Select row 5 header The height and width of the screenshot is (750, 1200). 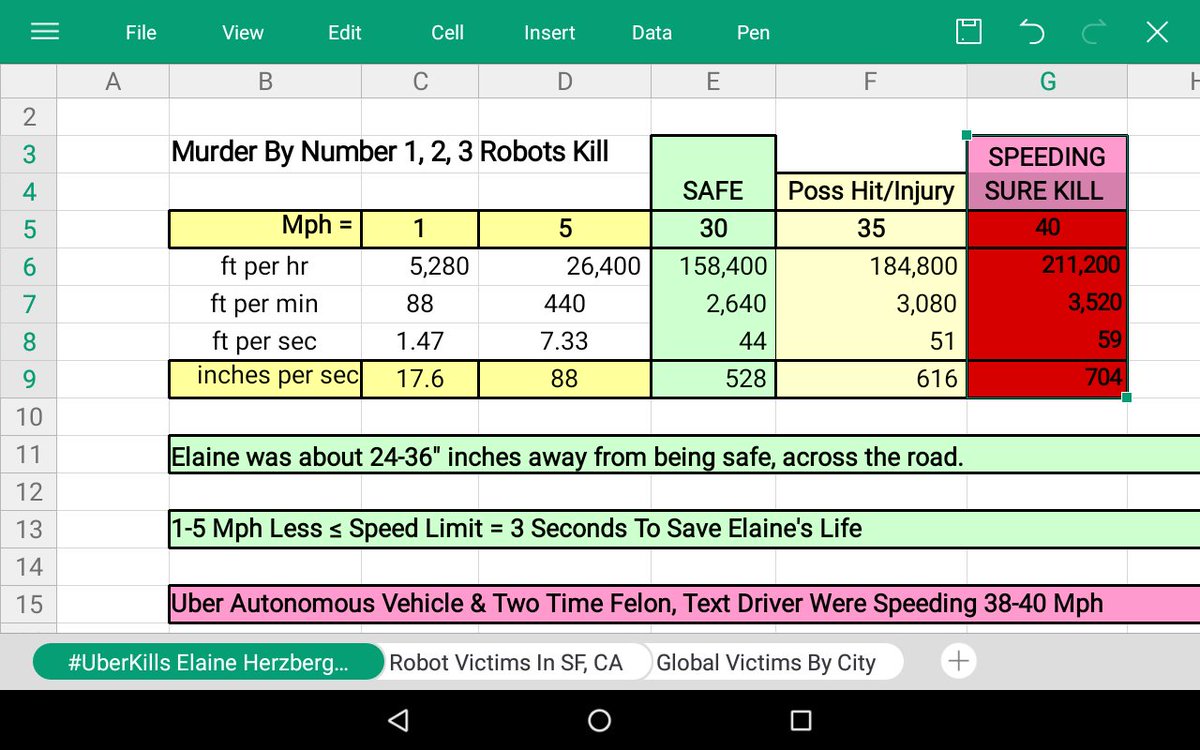click(x=29, y=229)
